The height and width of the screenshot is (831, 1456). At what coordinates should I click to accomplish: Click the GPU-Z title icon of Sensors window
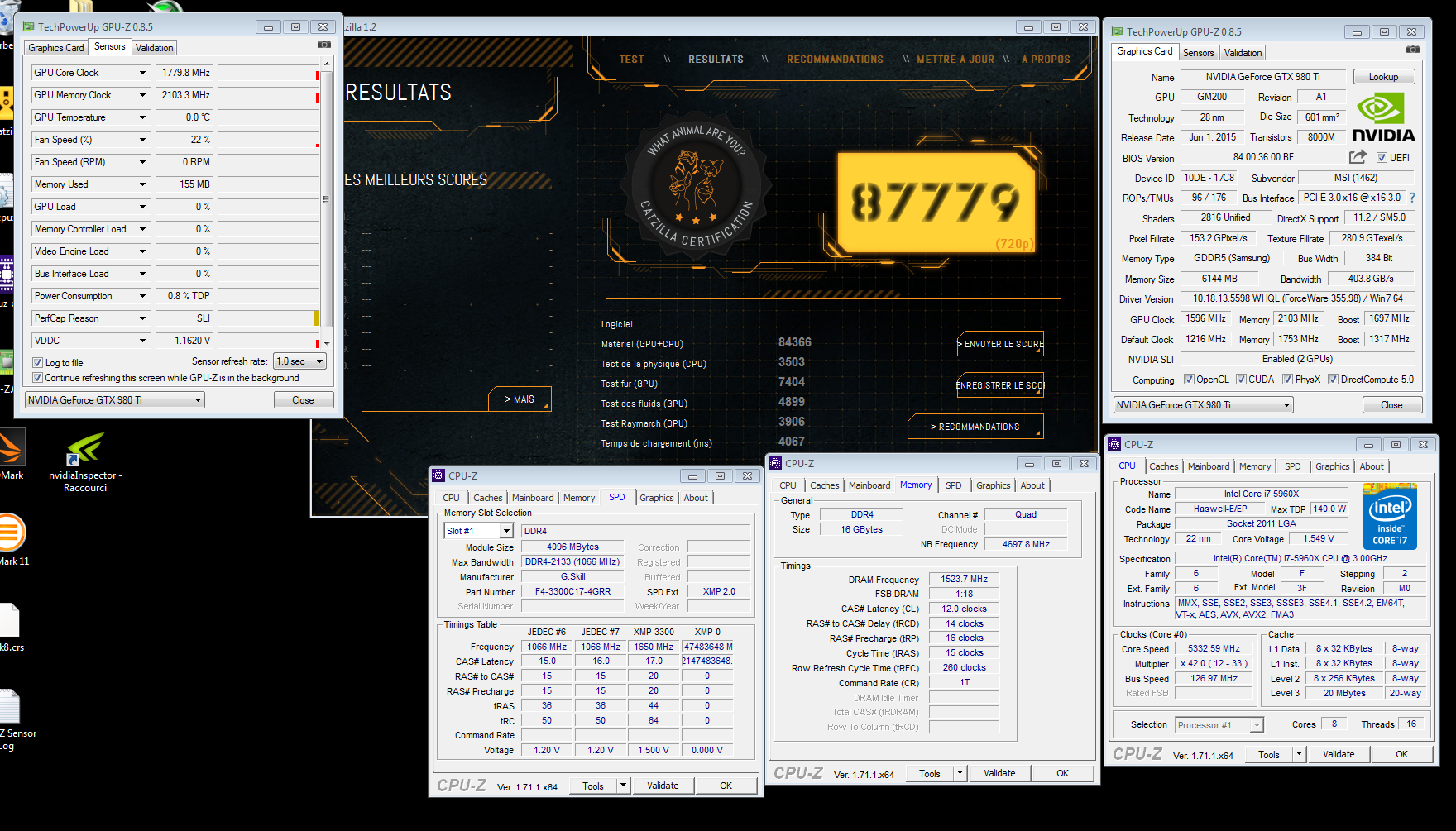29,27
